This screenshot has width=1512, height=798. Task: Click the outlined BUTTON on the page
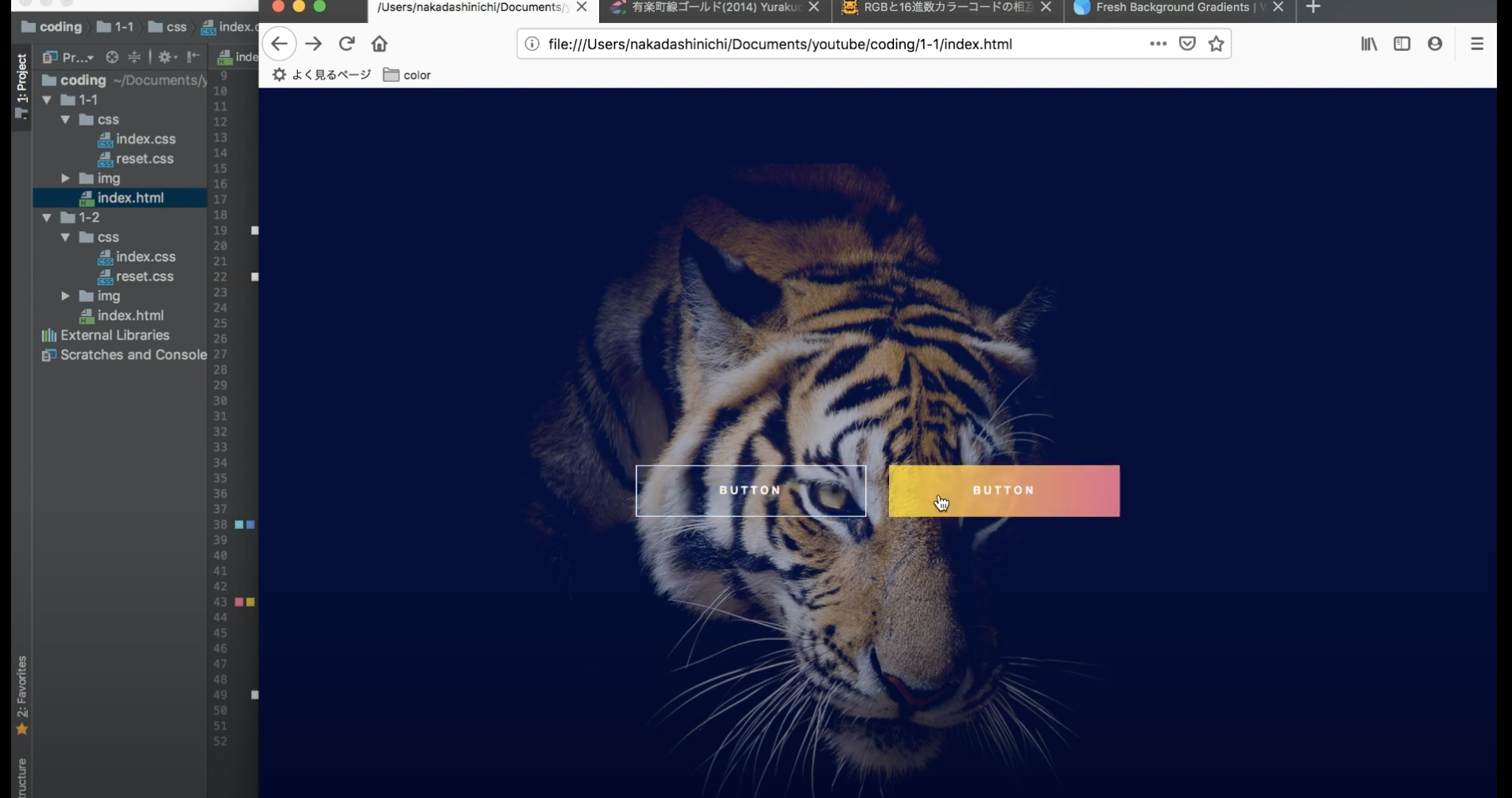click(750, 490)
